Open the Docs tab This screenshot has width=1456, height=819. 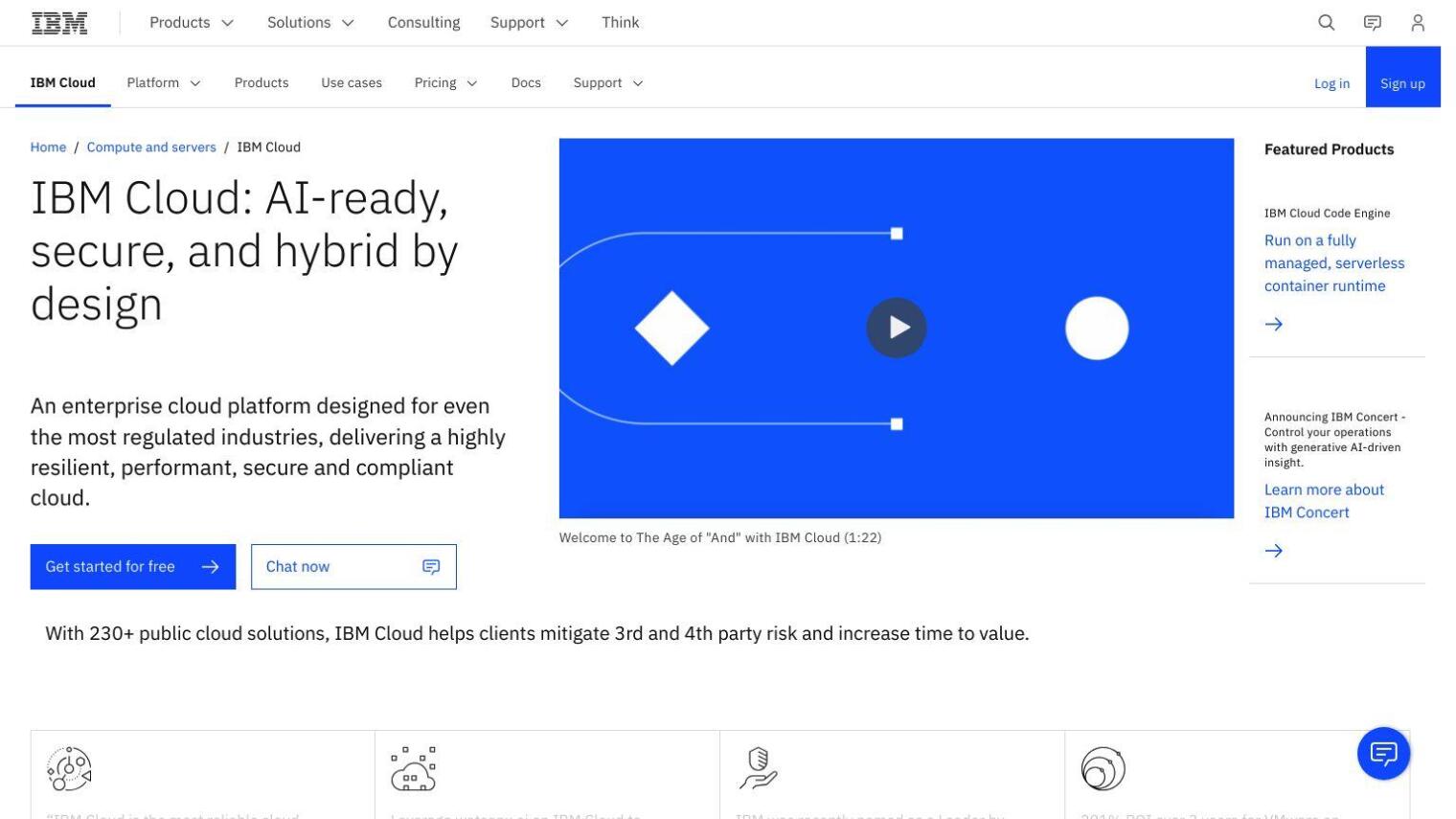(x=526, y=83)
